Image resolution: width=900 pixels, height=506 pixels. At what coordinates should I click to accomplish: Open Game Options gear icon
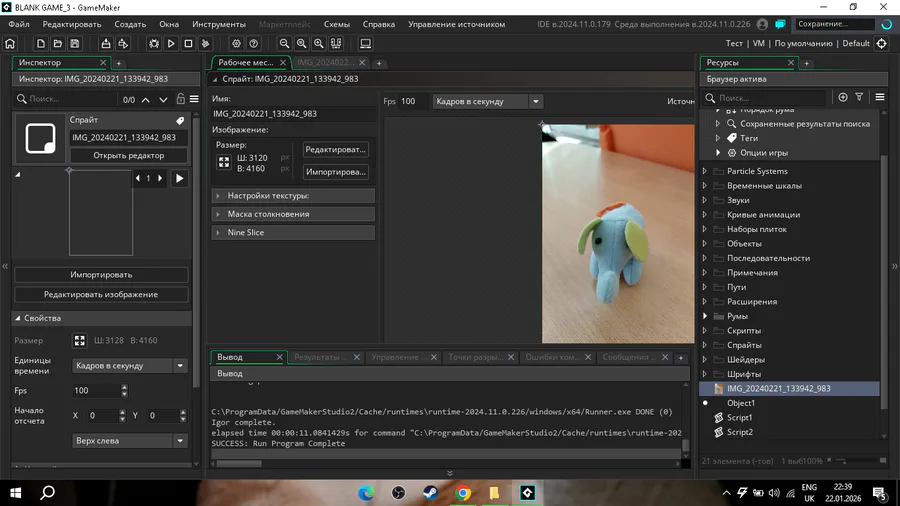click(x=236, y=44)
